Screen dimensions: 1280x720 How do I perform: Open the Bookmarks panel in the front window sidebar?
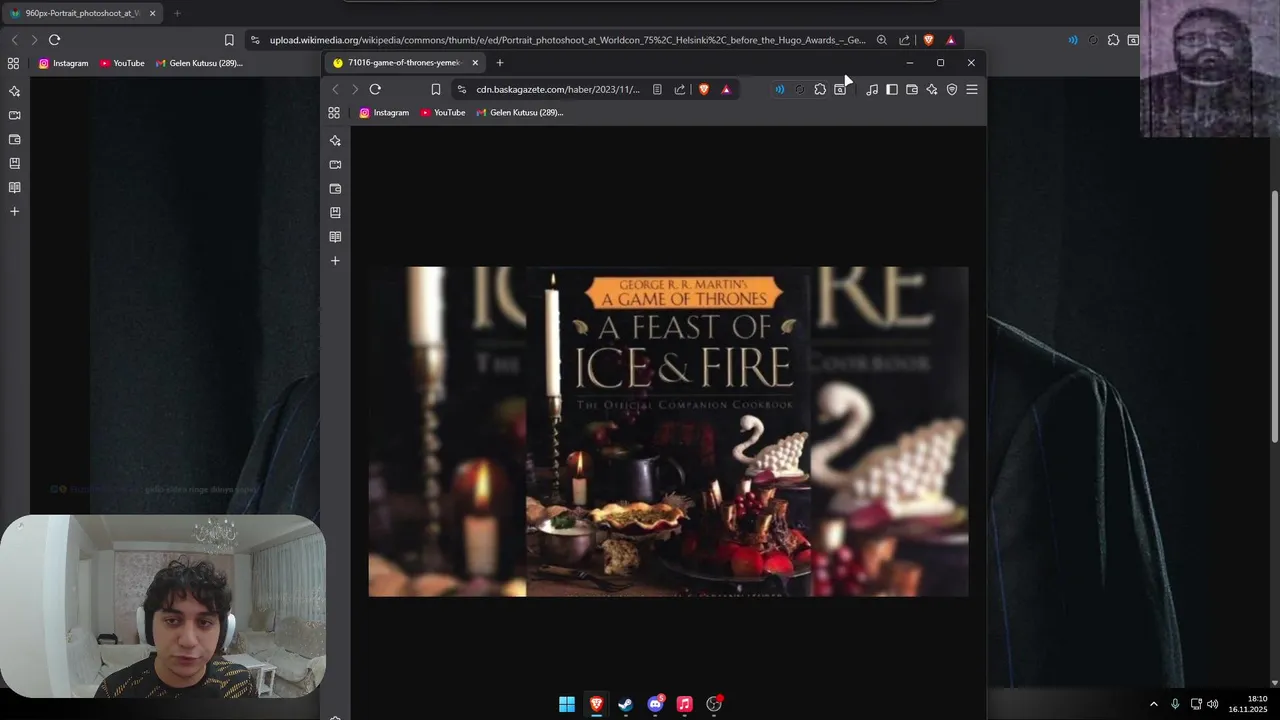(x=335, y=212)
